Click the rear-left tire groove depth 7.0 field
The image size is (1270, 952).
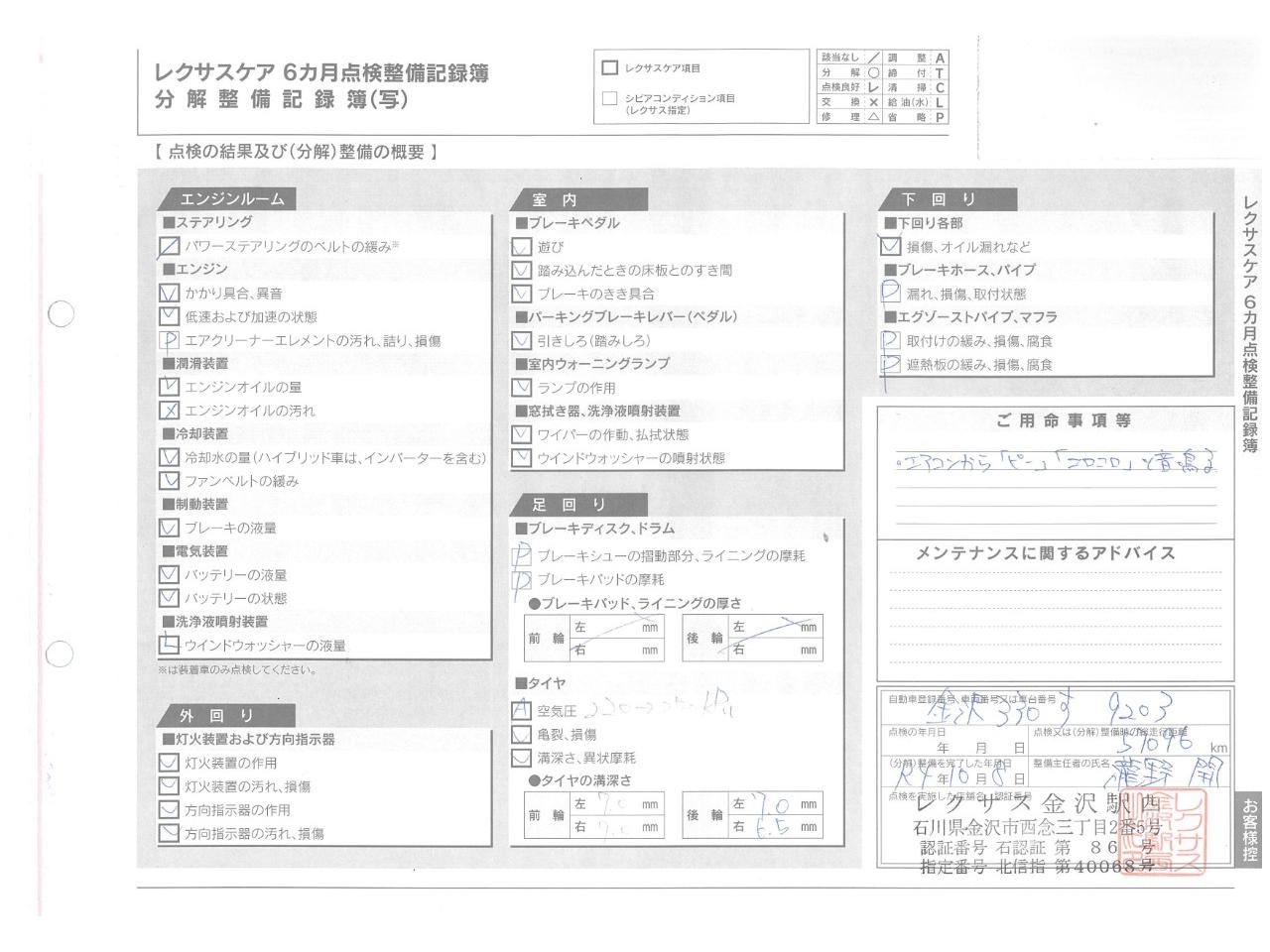pos(774,804)
